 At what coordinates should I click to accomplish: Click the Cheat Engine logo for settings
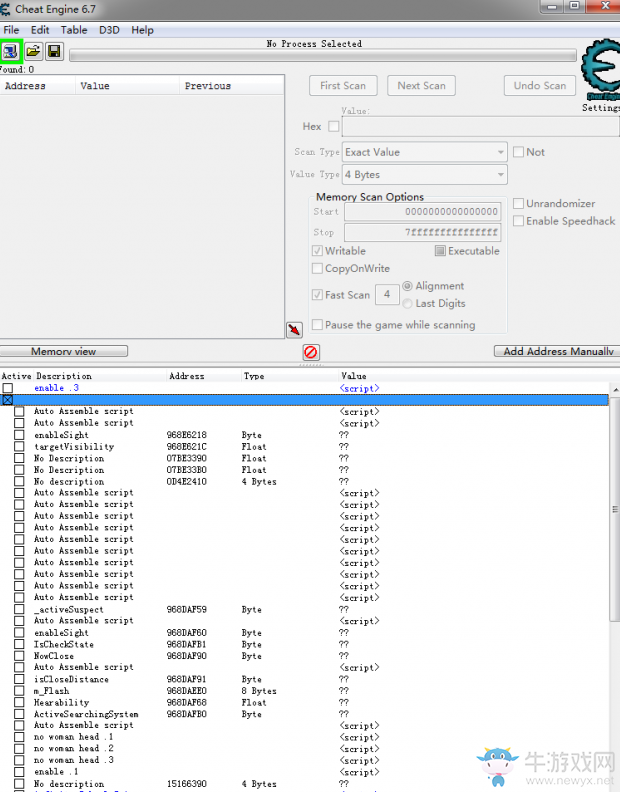pos(601,68)
